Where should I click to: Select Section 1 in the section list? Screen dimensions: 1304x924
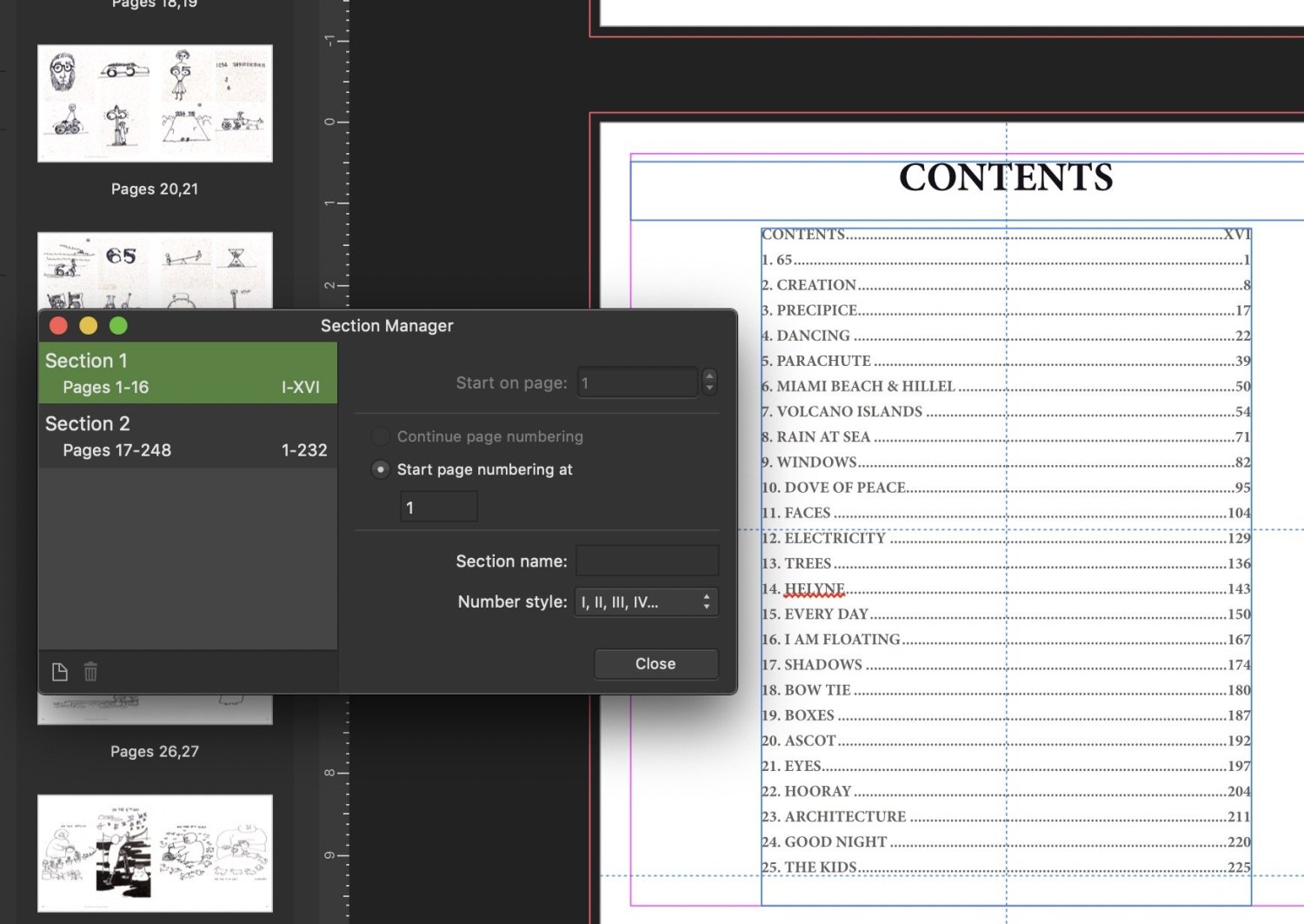point(187,373)
